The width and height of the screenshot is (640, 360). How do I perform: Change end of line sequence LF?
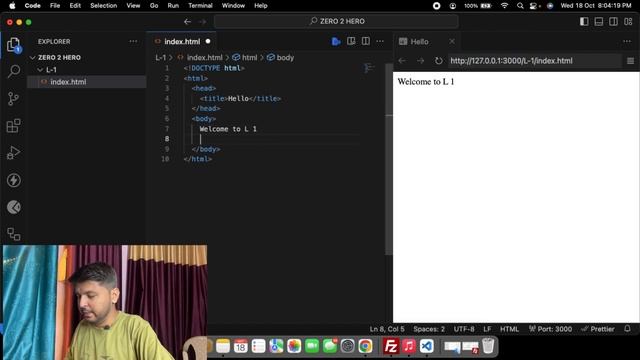[487, 329]
